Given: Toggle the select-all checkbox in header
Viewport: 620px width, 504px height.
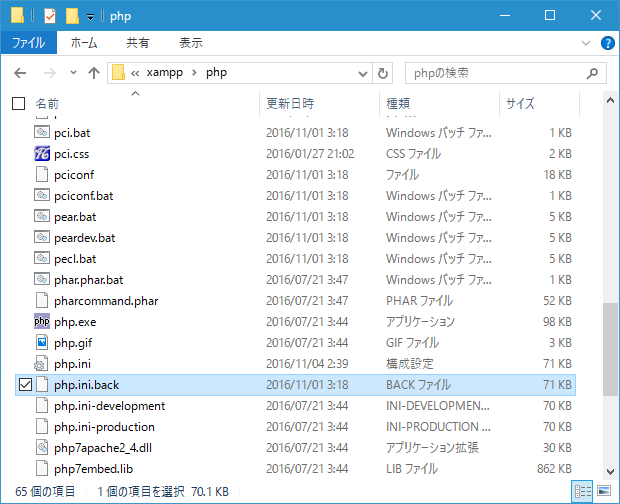Looking at the screenshot, I should [x=19, y=104].
